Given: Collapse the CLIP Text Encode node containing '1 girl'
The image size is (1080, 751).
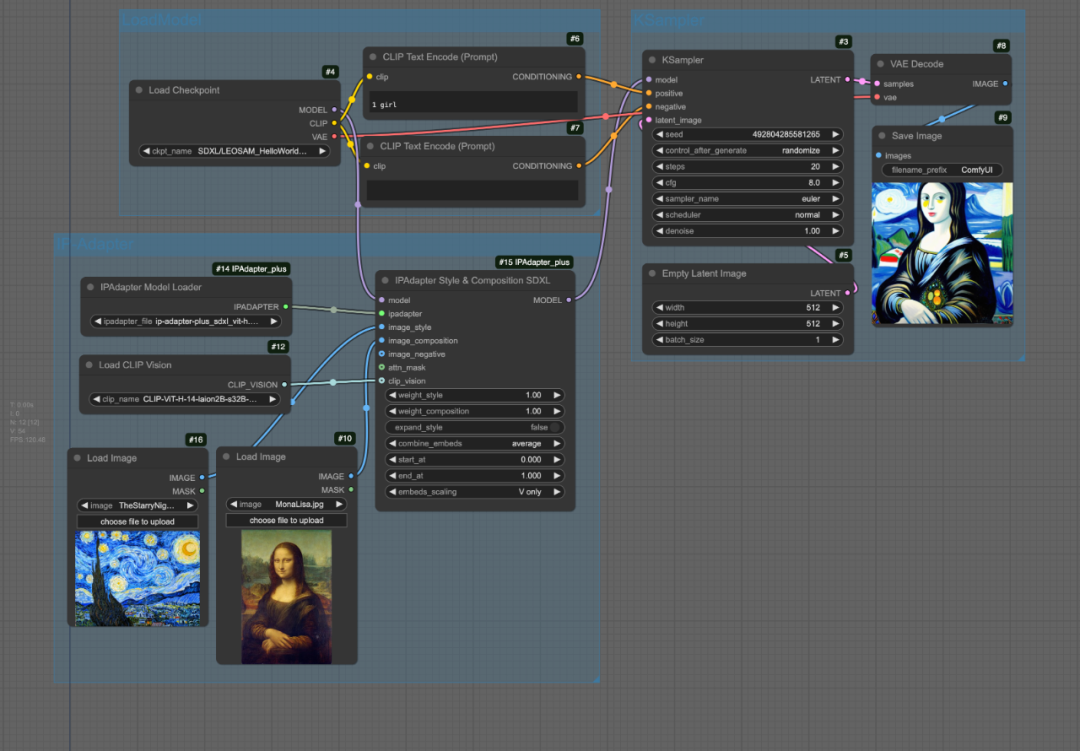Looking at the screenshot, I should tap(373, 57).
